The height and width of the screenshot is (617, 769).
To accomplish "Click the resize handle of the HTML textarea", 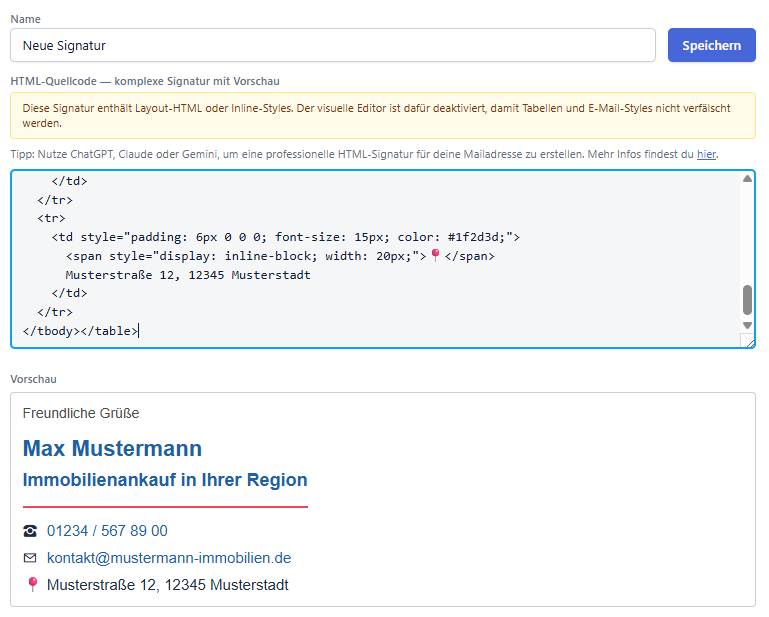I will click(x=747, y=341).
